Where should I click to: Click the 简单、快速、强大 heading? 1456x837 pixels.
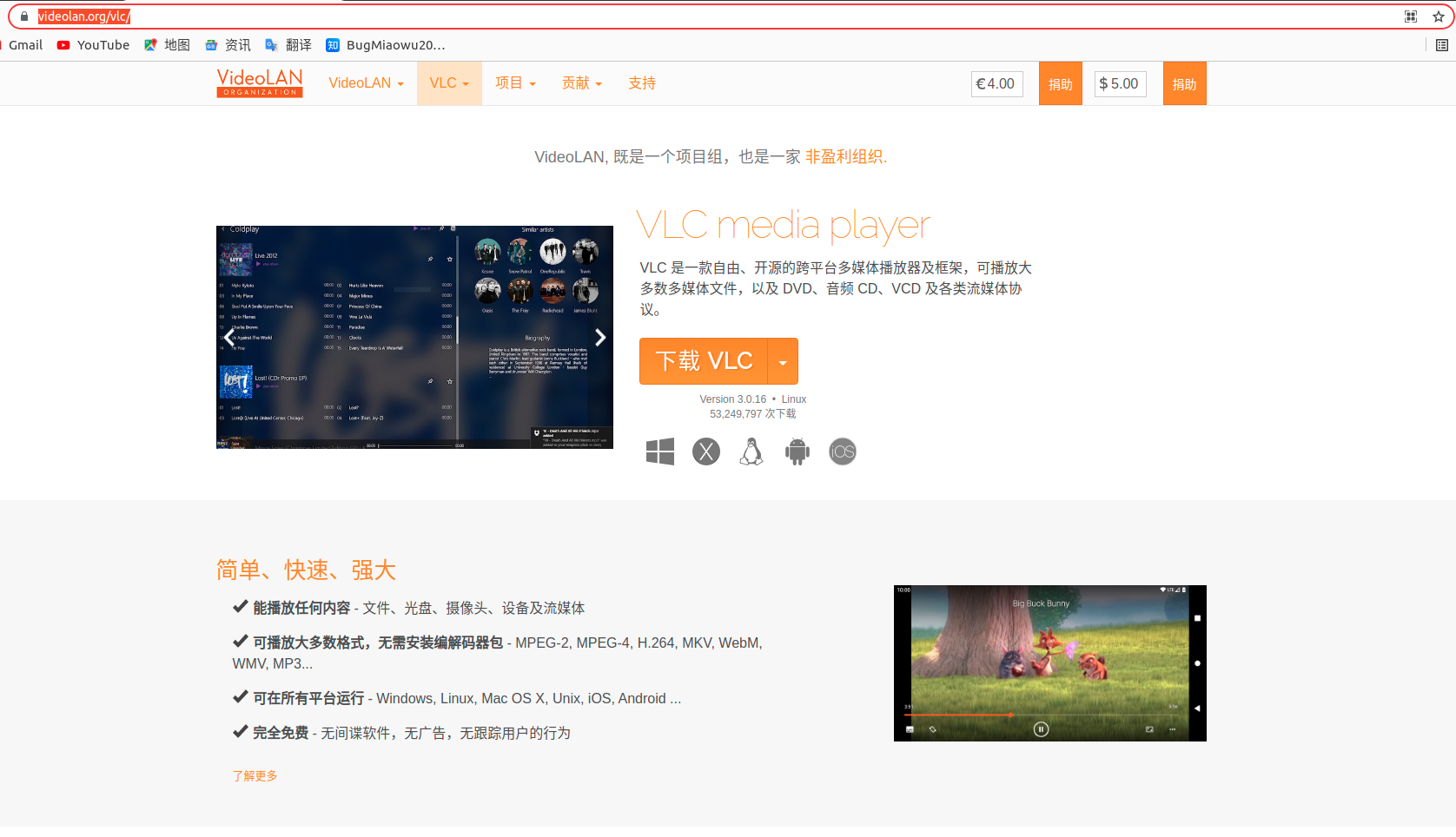tap(307, 570)
